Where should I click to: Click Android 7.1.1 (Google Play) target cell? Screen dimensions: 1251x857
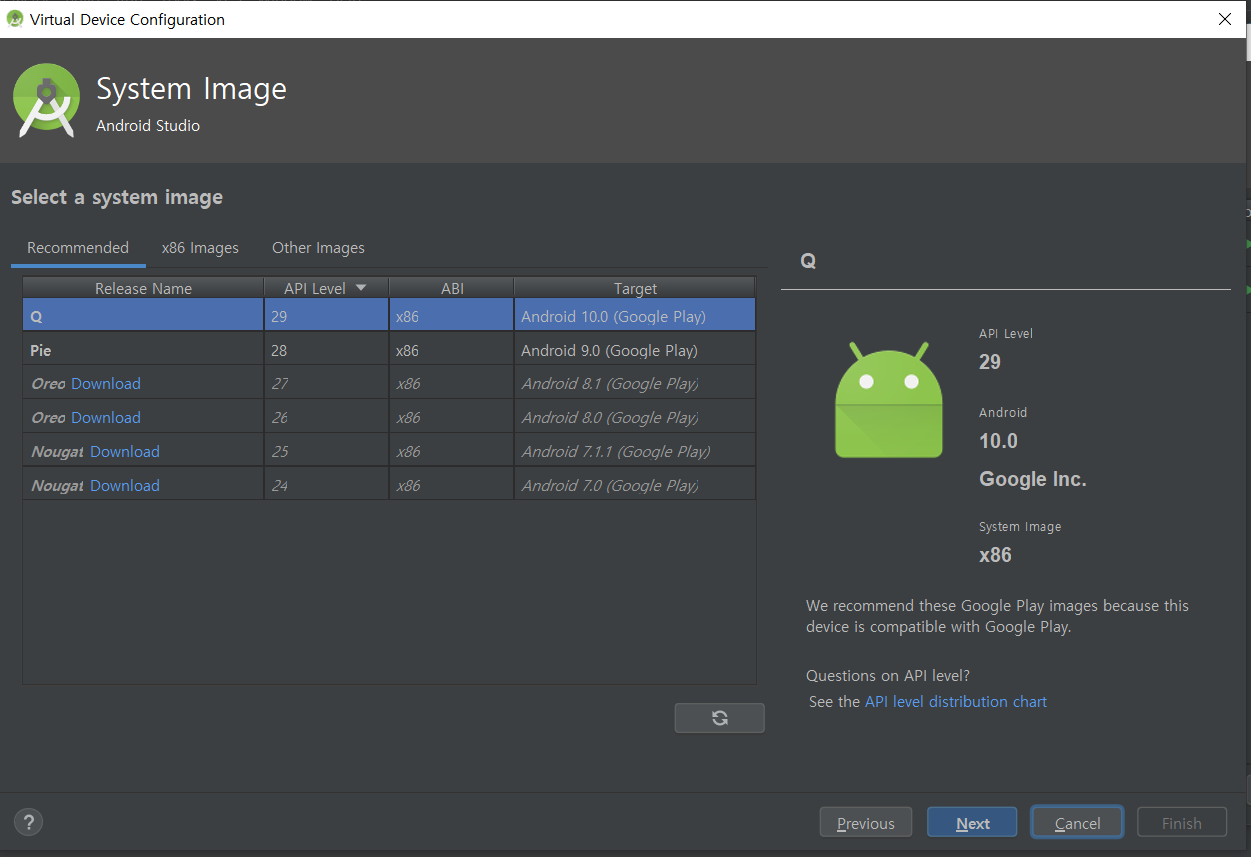(x=635, y=452)
